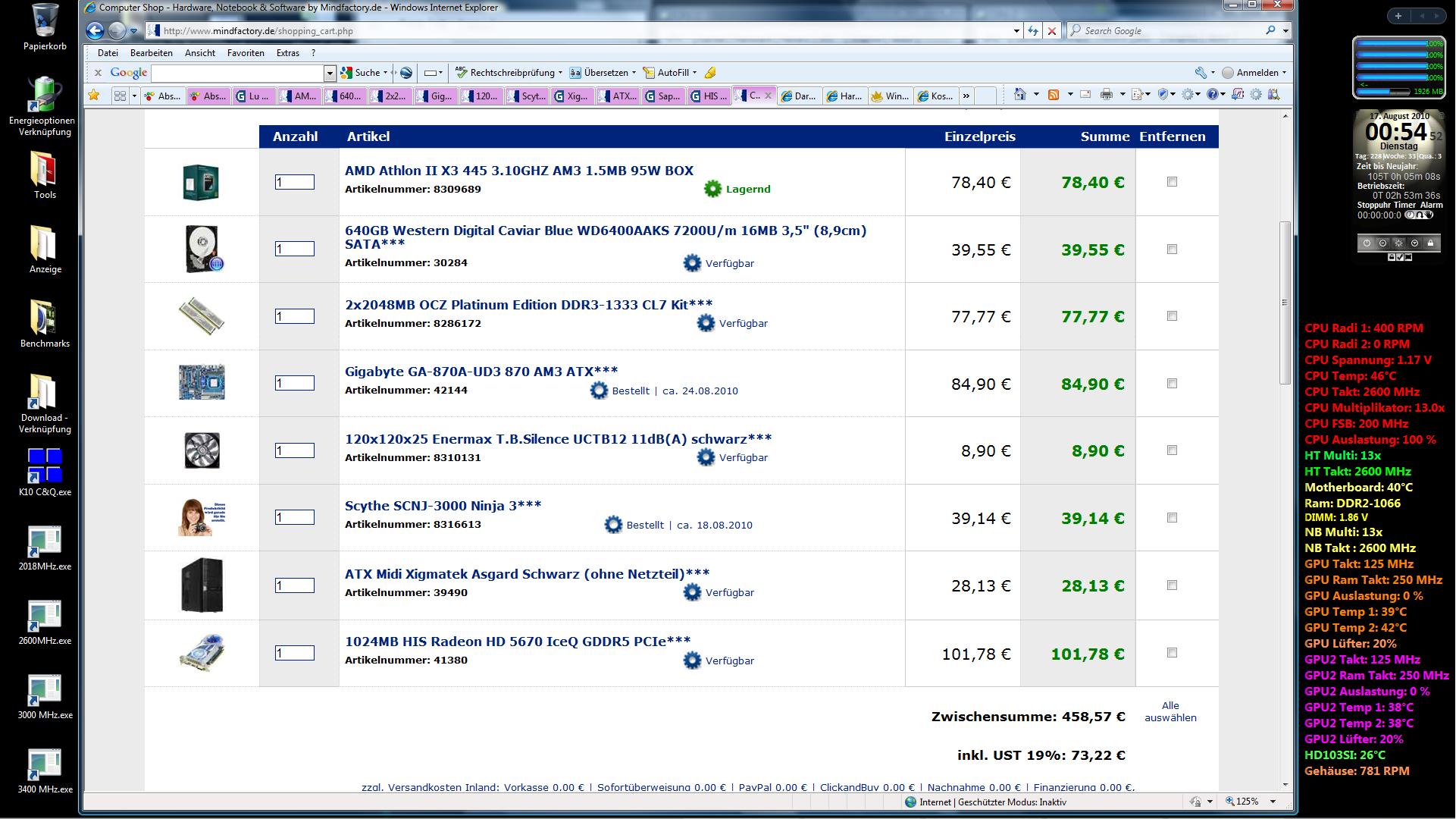Screen dimensions: 1456x819
Task: Open the Favoriten menu
Action: coord(246,53)
